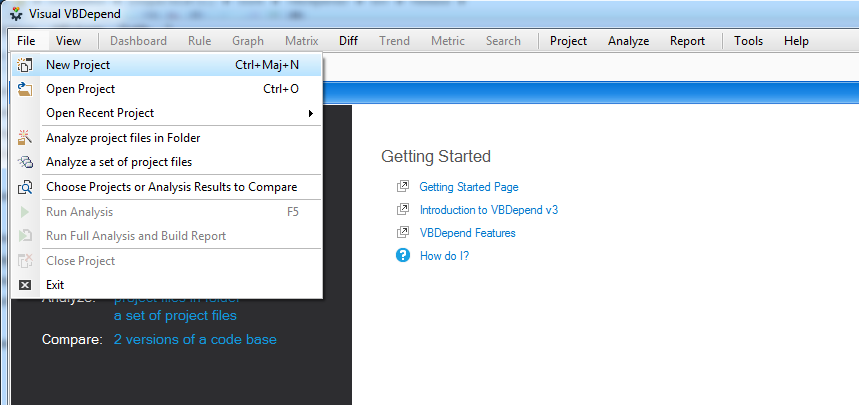Open the VBDepend Features link
This screenshot has width=859, height=405.
[467, 233]
